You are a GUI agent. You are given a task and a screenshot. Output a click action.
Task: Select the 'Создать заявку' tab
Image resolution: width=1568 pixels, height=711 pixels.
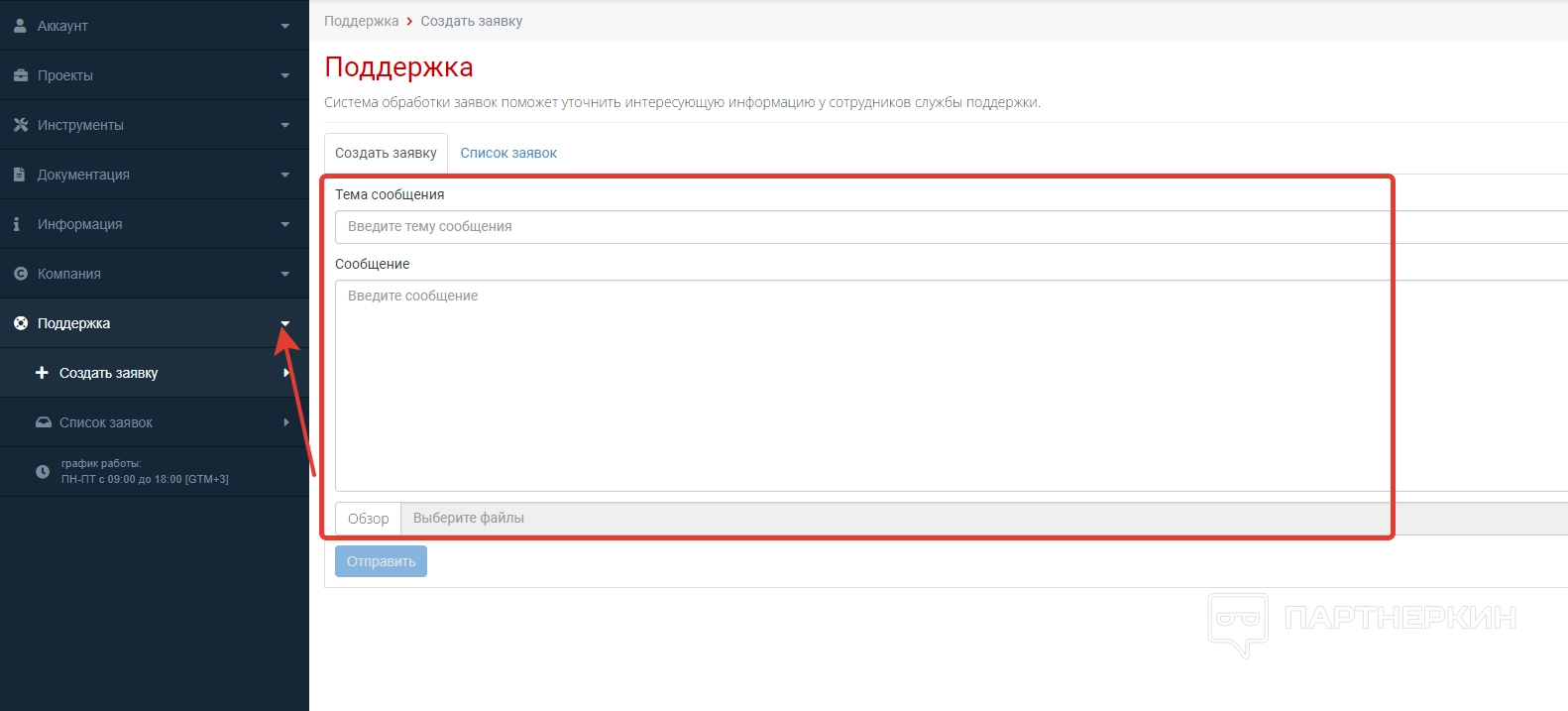(386, 153)
